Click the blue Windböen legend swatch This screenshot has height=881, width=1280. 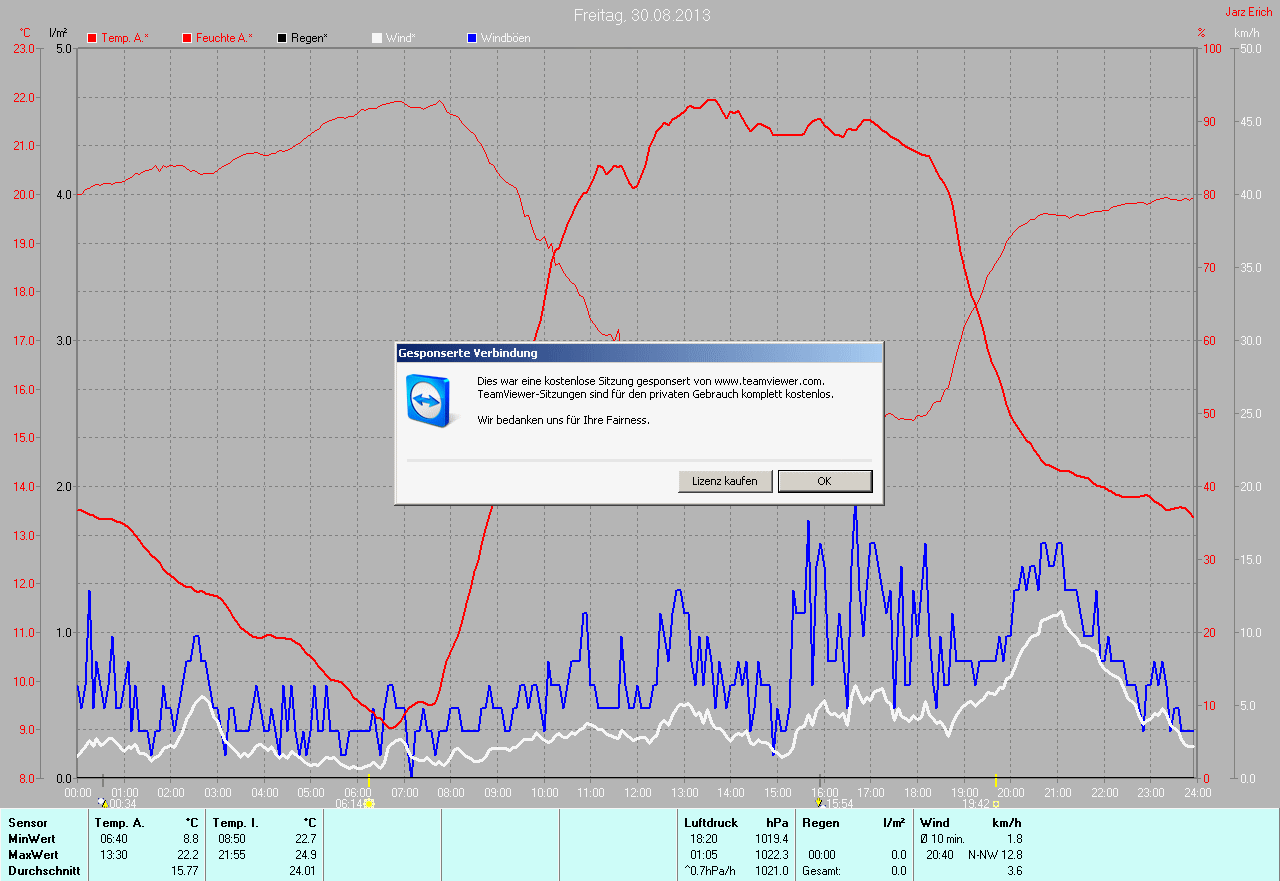coord(472,38)
